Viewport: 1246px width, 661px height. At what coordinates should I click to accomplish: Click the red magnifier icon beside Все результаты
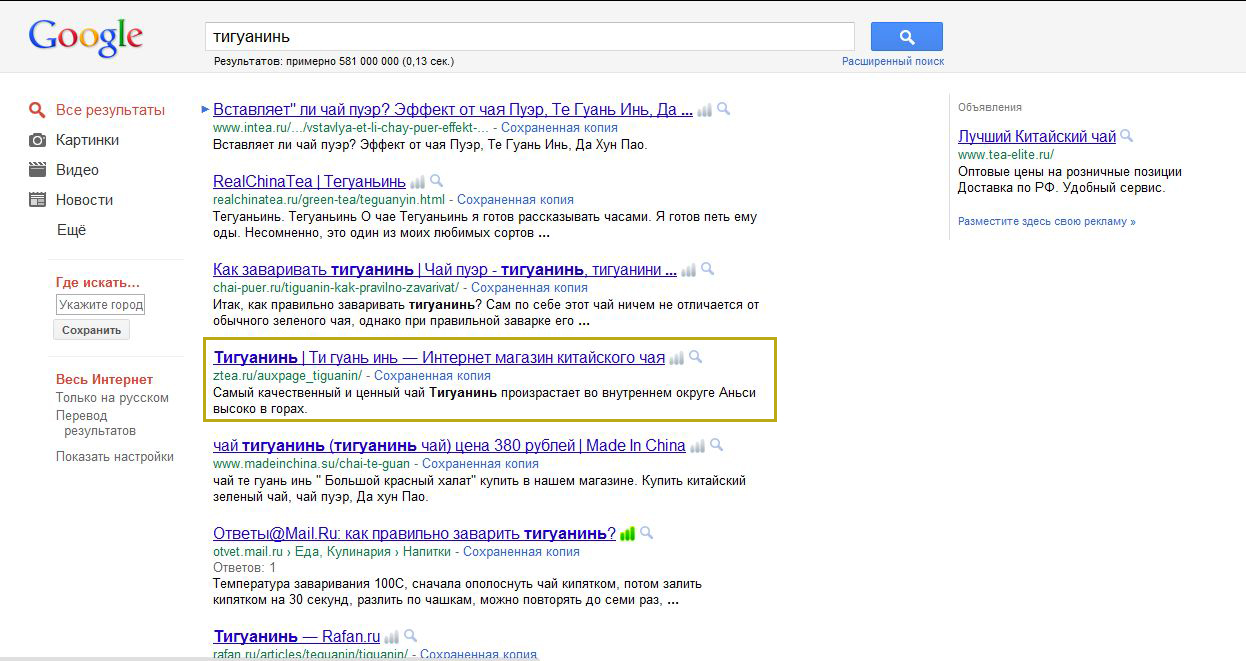(37, 110)
